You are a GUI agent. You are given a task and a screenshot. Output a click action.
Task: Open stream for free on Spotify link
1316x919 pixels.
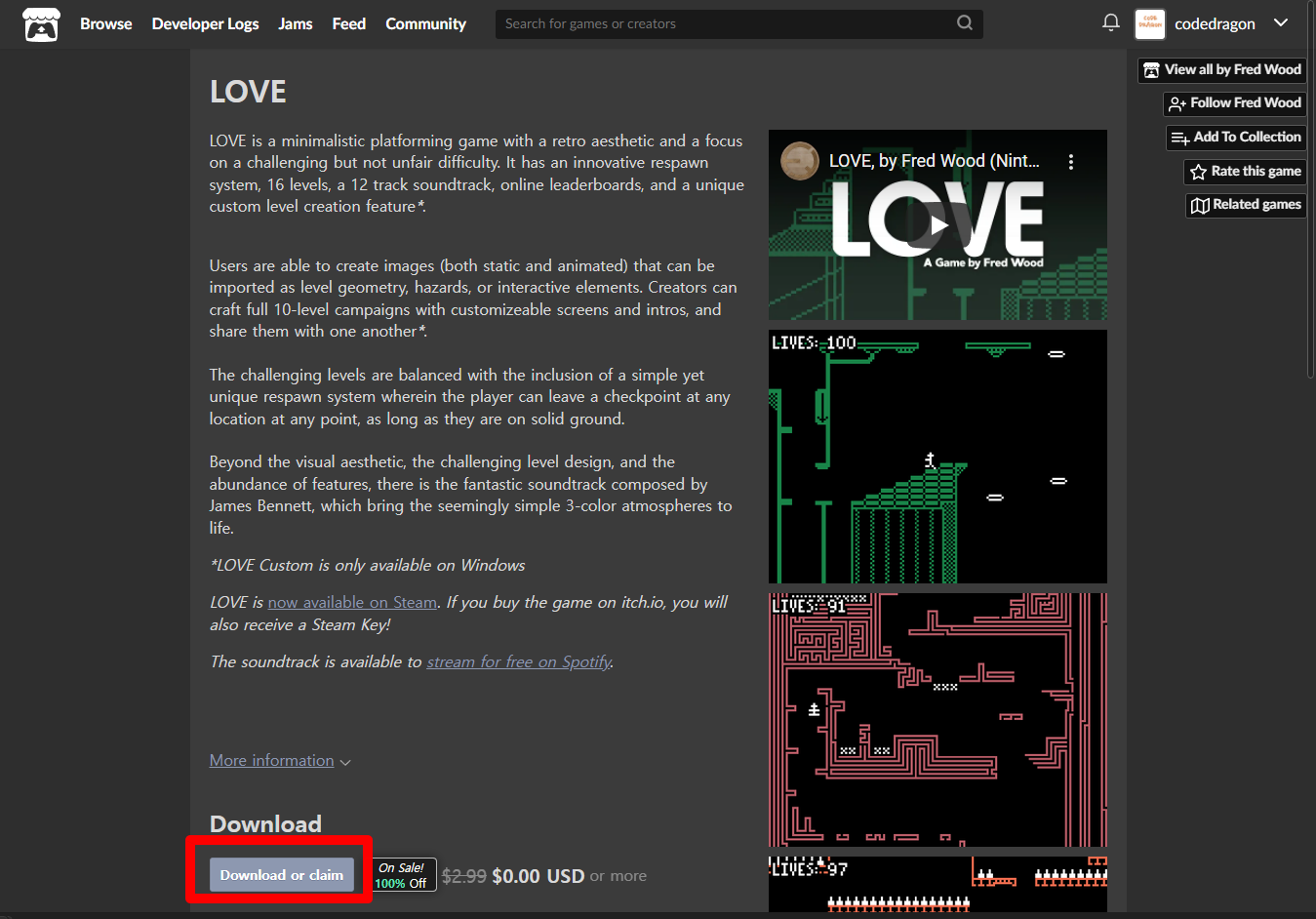pyautogui.click(x=519, y=662)
